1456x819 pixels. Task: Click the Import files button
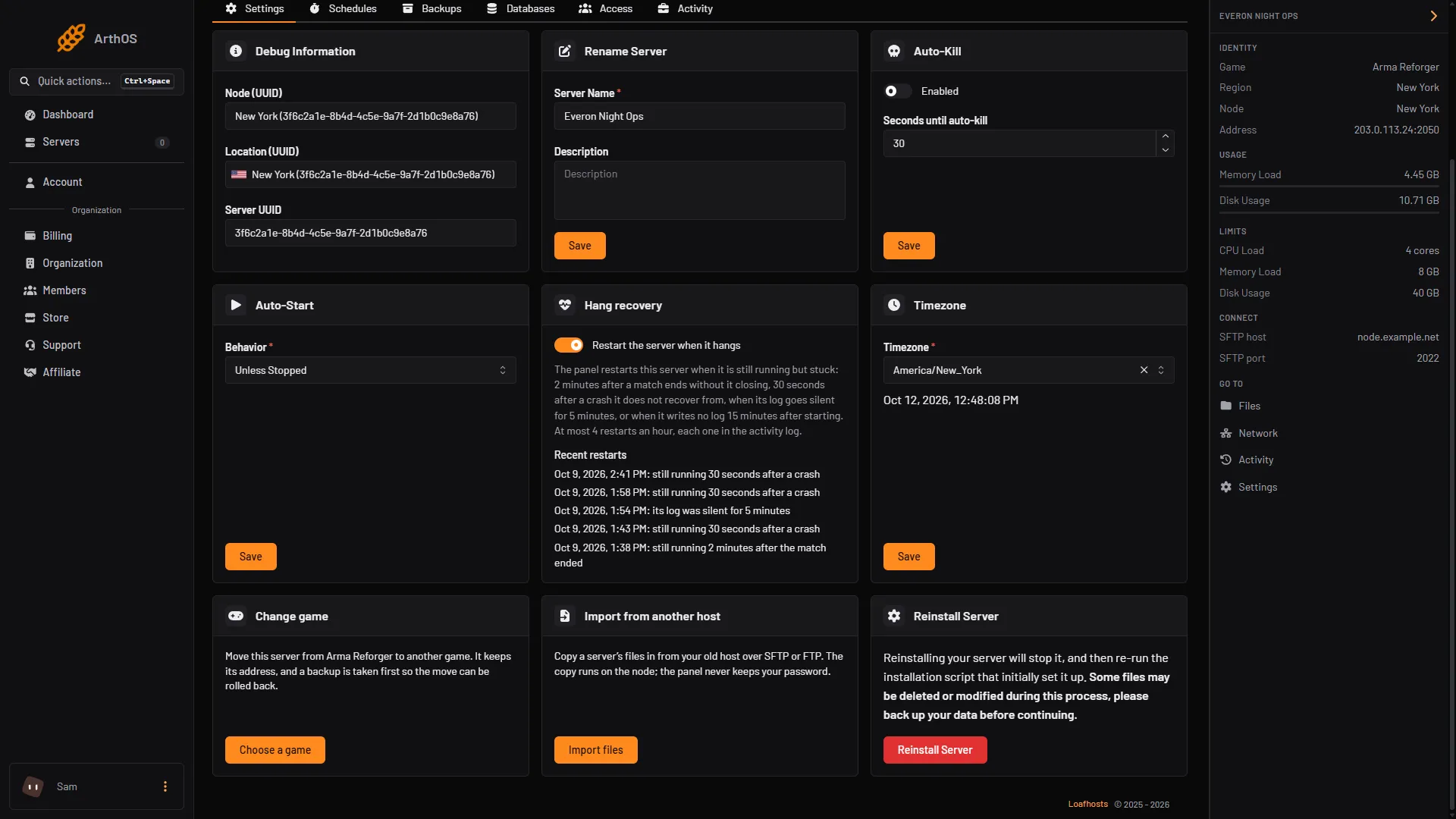(x=595, y=750)
